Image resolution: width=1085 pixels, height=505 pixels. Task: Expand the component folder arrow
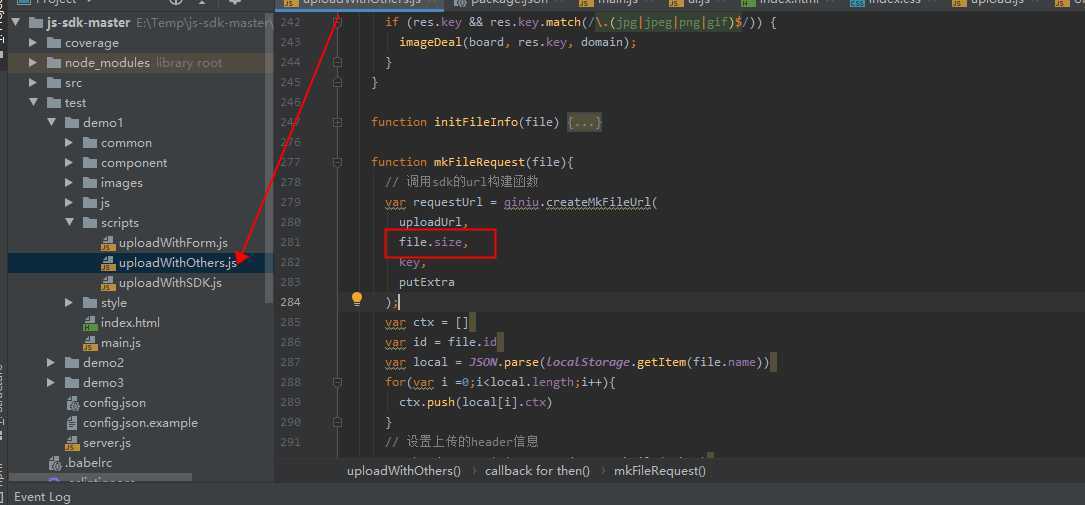(69, 163)
